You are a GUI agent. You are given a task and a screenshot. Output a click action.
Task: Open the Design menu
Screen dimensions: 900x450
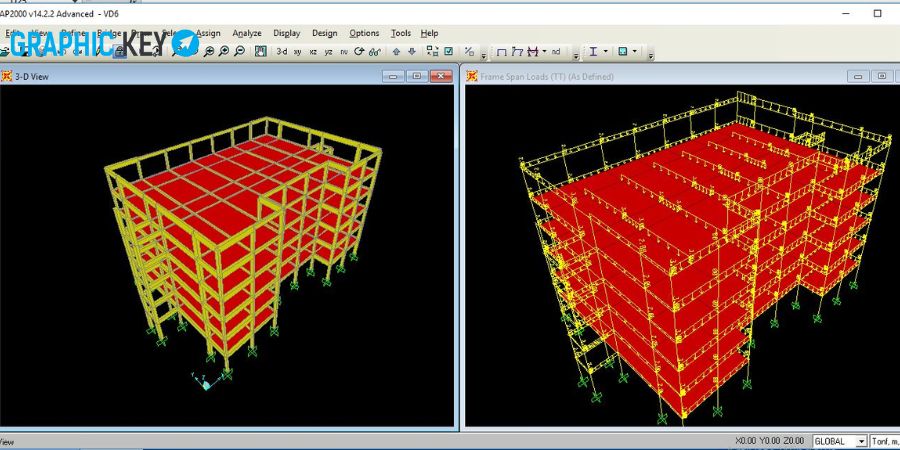[324, 33]
